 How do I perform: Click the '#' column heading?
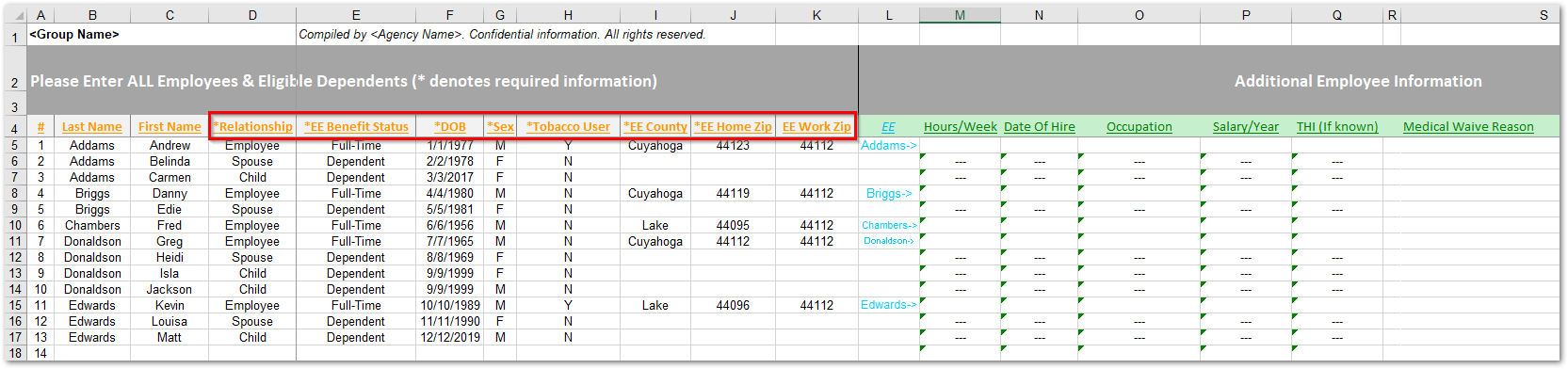click(x=40, y=127)
